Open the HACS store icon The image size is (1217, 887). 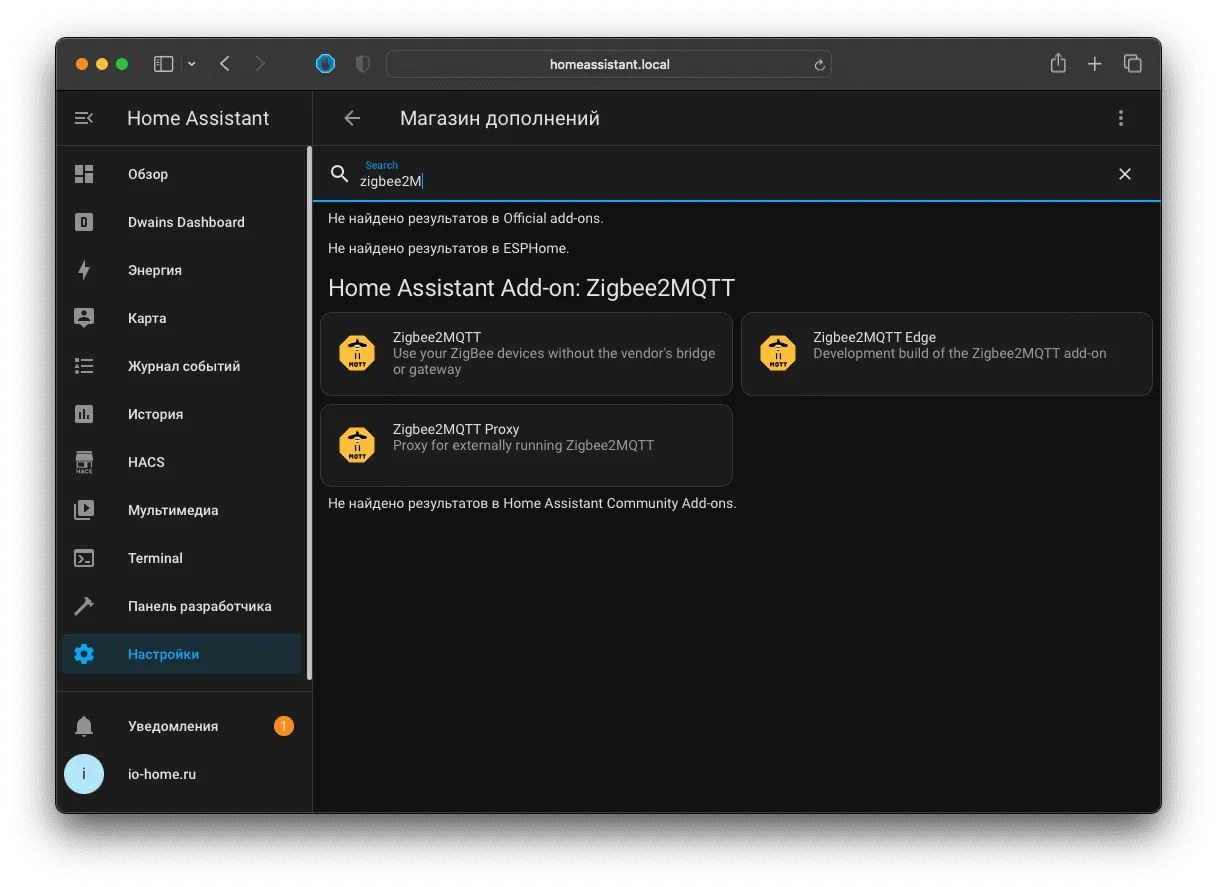[84, 462]
